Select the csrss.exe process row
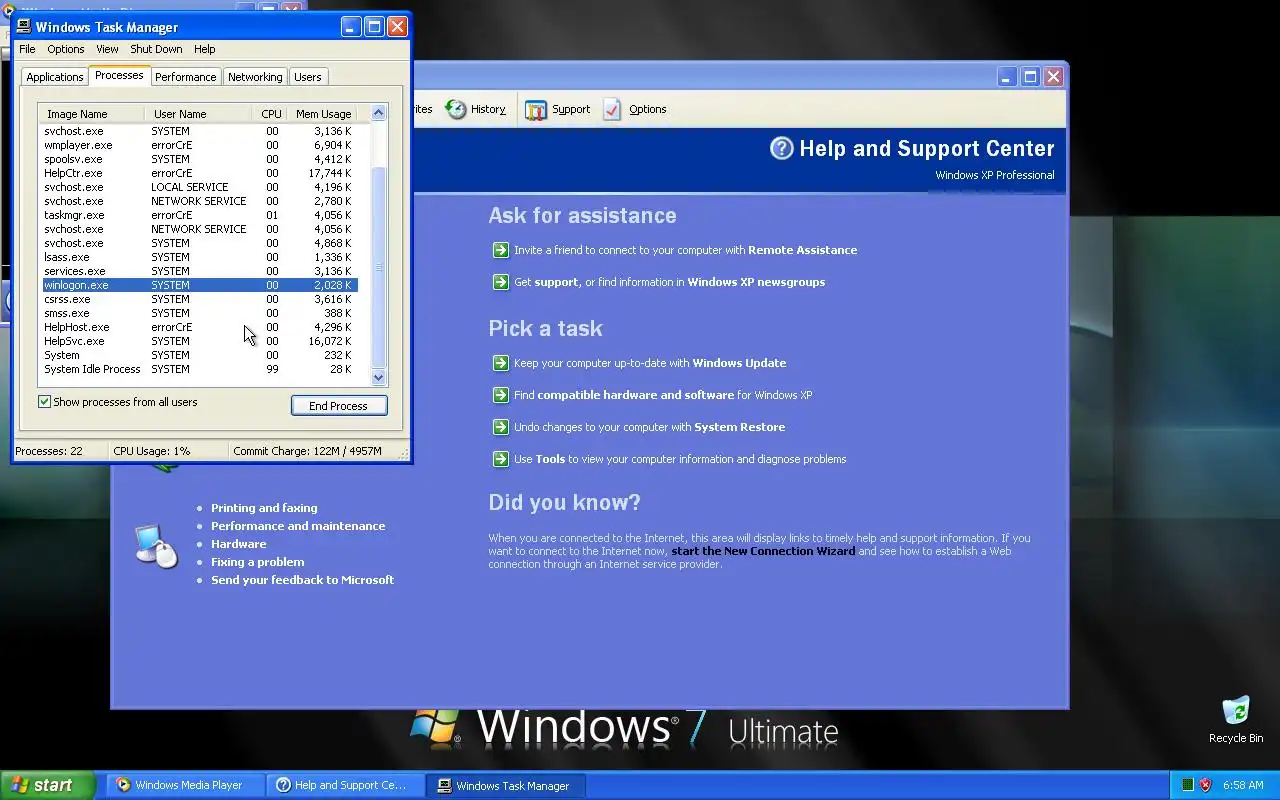Viewport: 1280px width, 800px height. [x=198, y=299]
